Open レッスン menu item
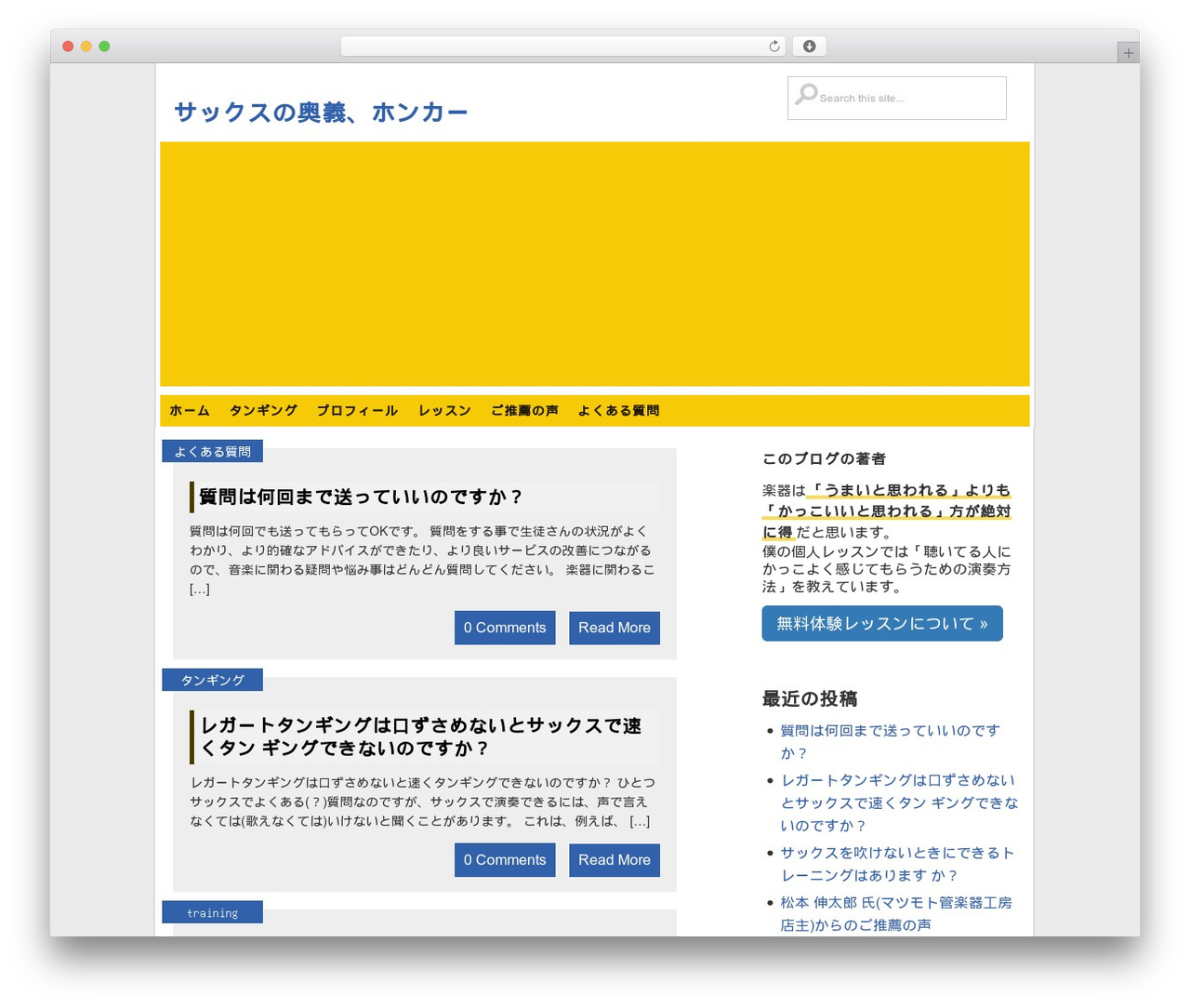The width and height of the screenshot is (1190, 1008). click(444, 411)
